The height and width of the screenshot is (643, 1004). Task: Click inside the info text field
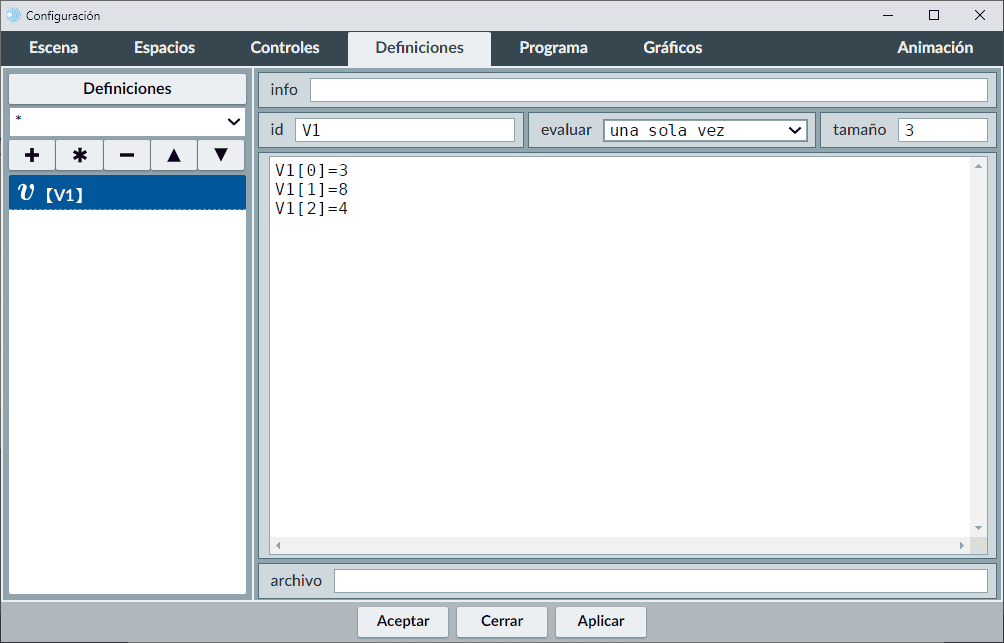coord(648,90)
